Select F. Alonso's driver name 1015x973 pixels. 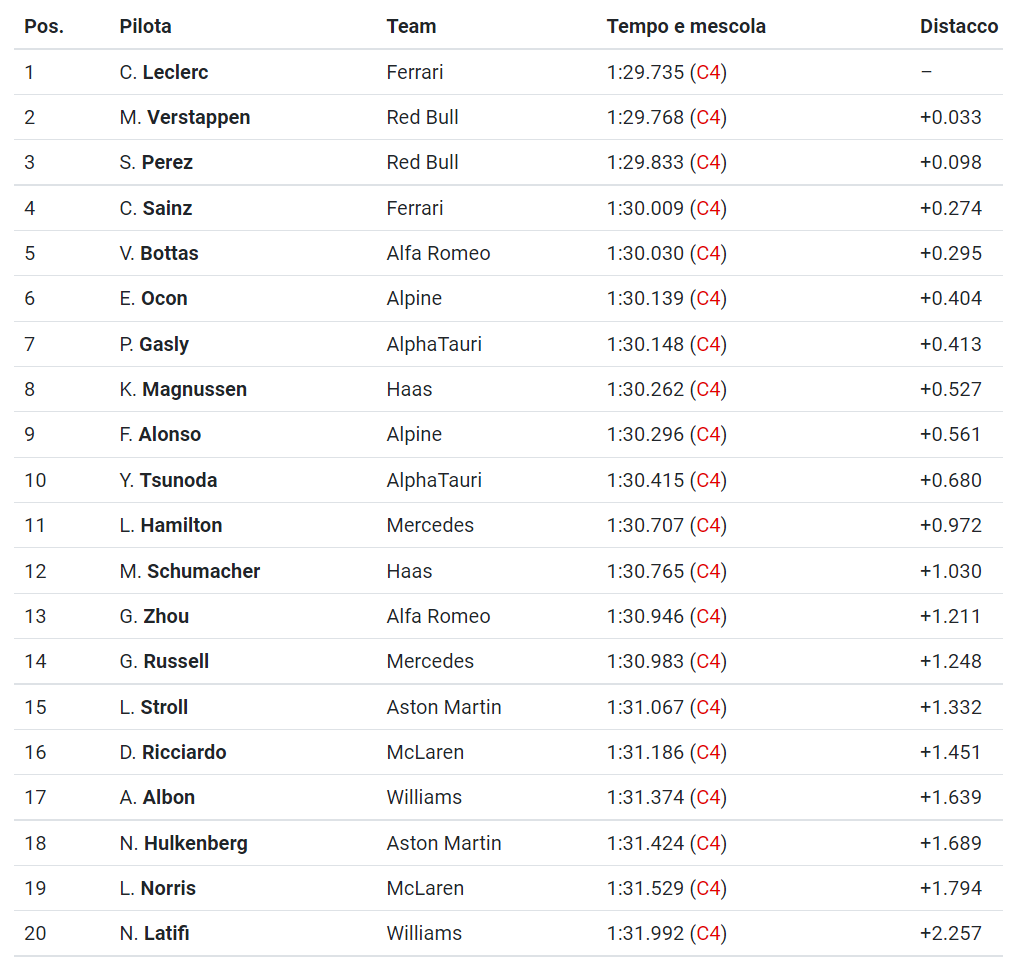pyautogui.click(x=160, y=434)
